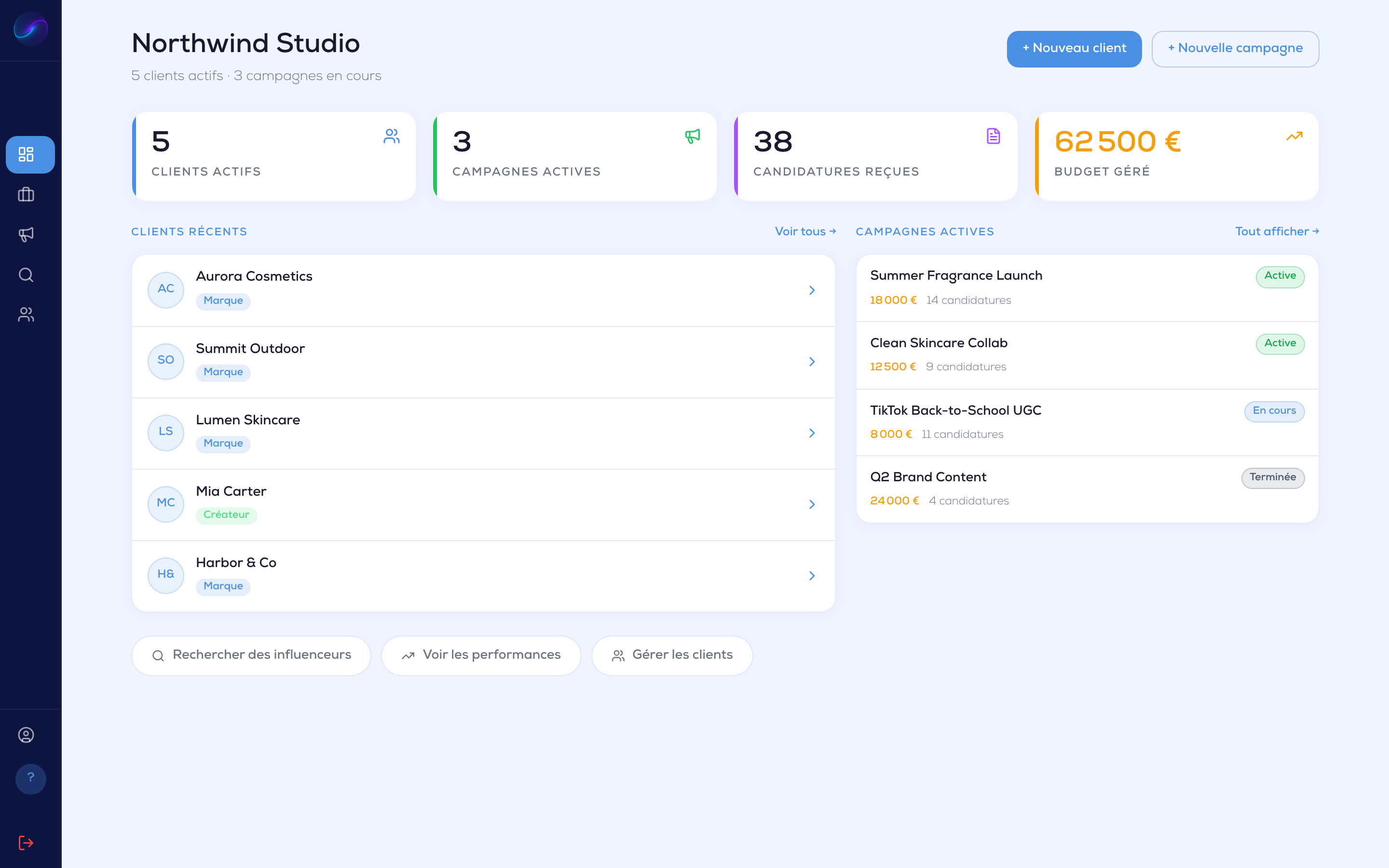Viewport: 1389px width, 868px height.
Task: Click the Terminée status badge
Action: 1272,477
